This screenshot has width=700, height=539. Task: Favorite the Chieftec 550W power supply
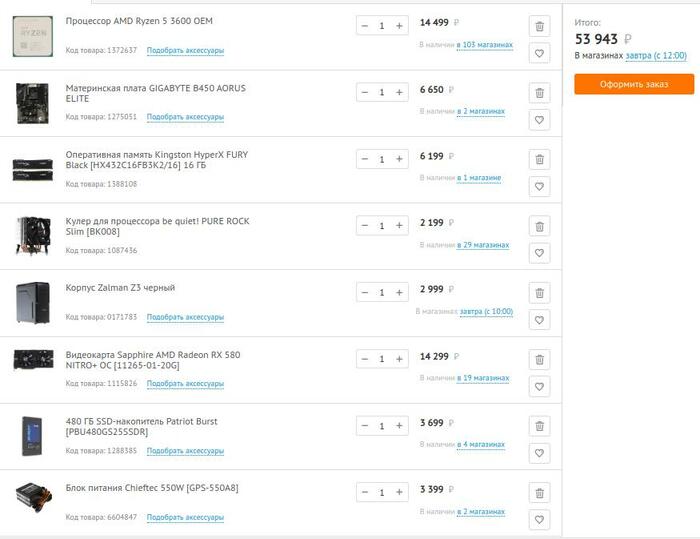(x=539, y=520)
